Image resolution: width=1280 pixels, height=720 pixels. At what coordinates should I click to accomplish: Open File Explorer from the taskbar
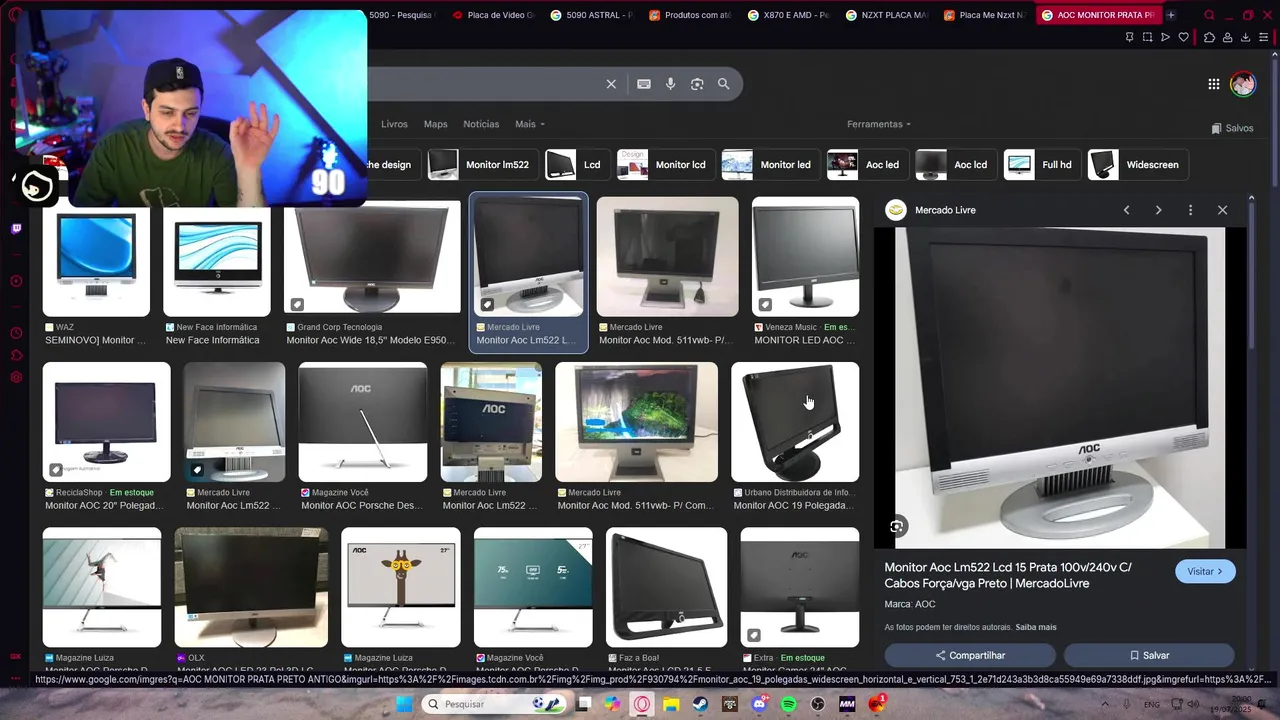coord(671,704)
